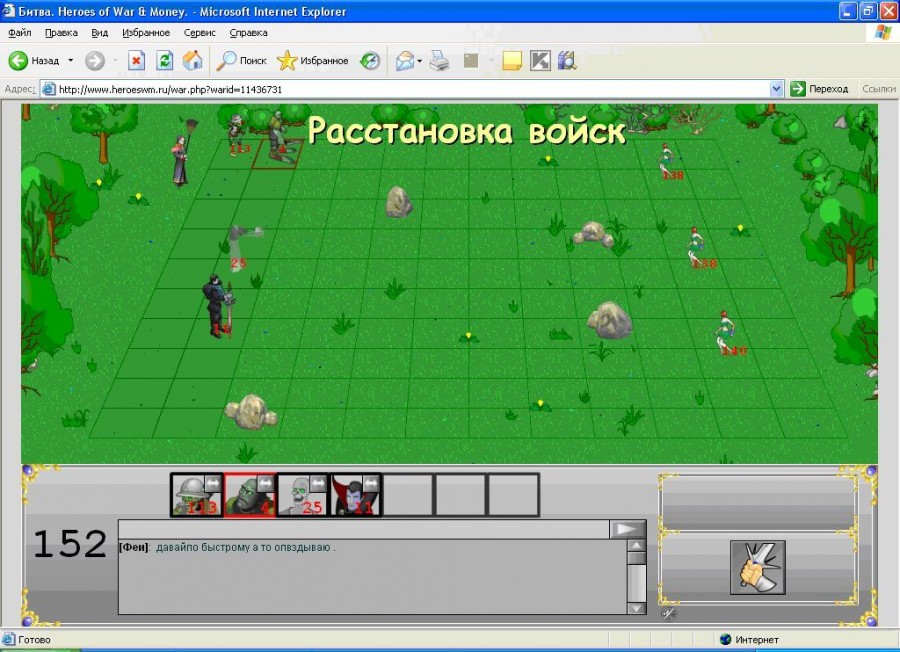Select the helmeted skeleton portrait numbered 113
The image size is (900, 652).
(196, 495)
